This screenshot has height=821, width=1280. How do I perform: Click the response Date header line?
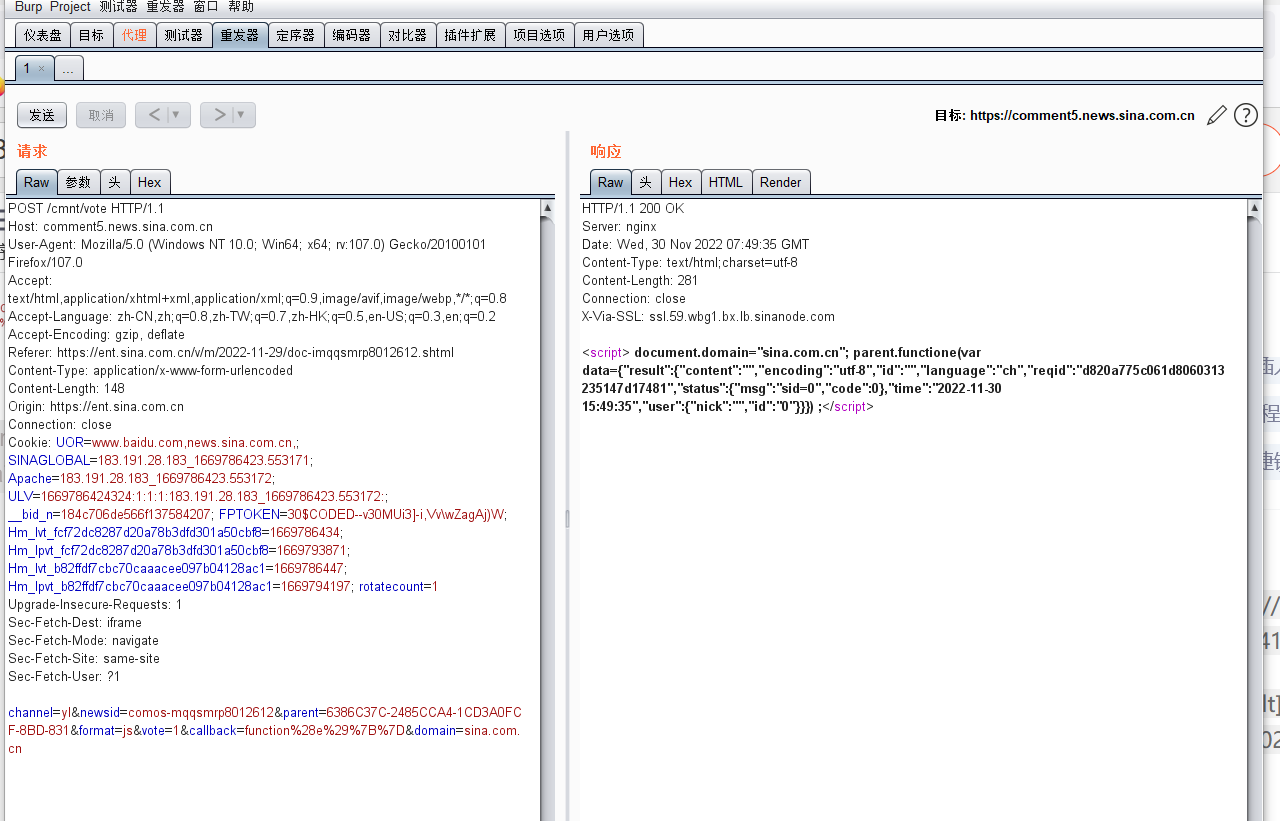pos(696,245)
